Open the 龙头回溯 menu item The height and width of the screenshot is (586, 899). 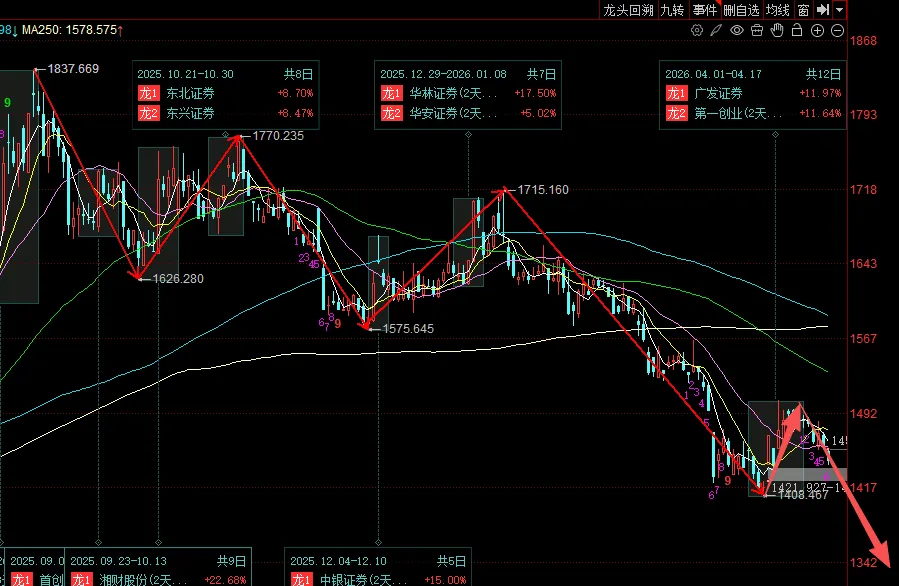pyautogui.click(x=631, y=9)
